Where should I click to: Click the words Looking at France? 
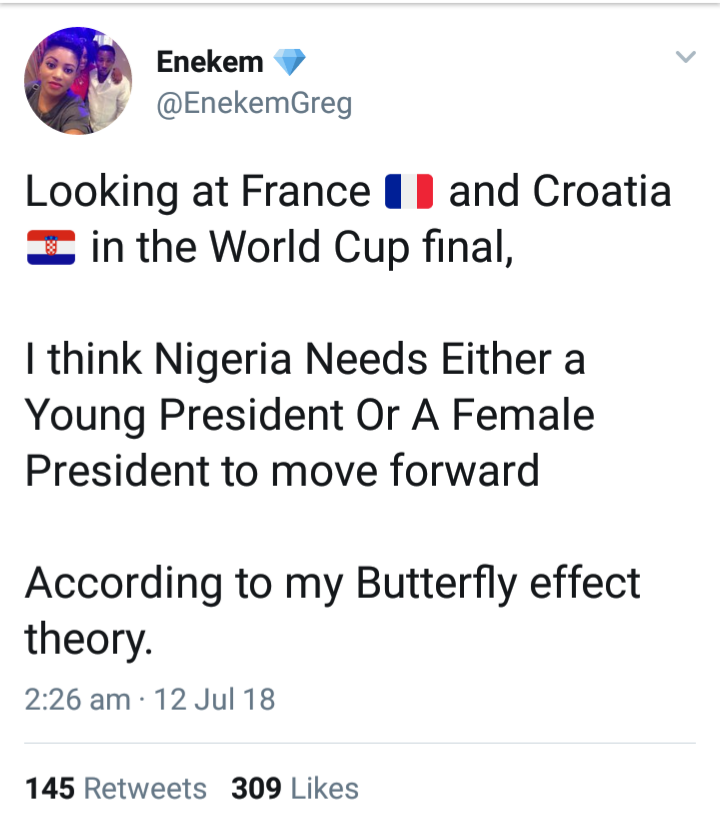coord(198,191)
